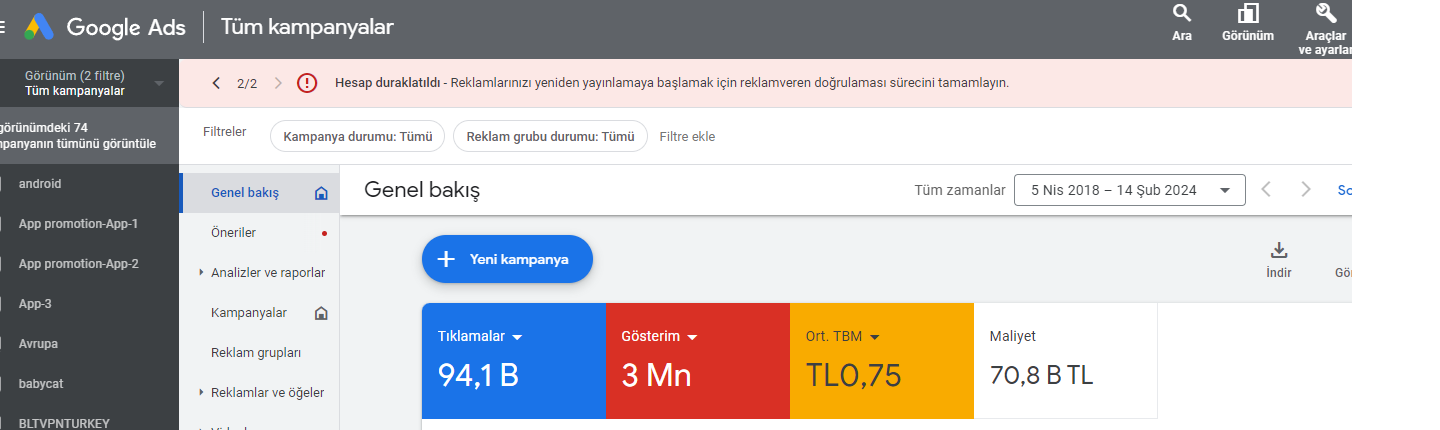Viewport: 1440px width, 430px height.
Task: Open the hamburger main menu
Action: pos(3,28)
